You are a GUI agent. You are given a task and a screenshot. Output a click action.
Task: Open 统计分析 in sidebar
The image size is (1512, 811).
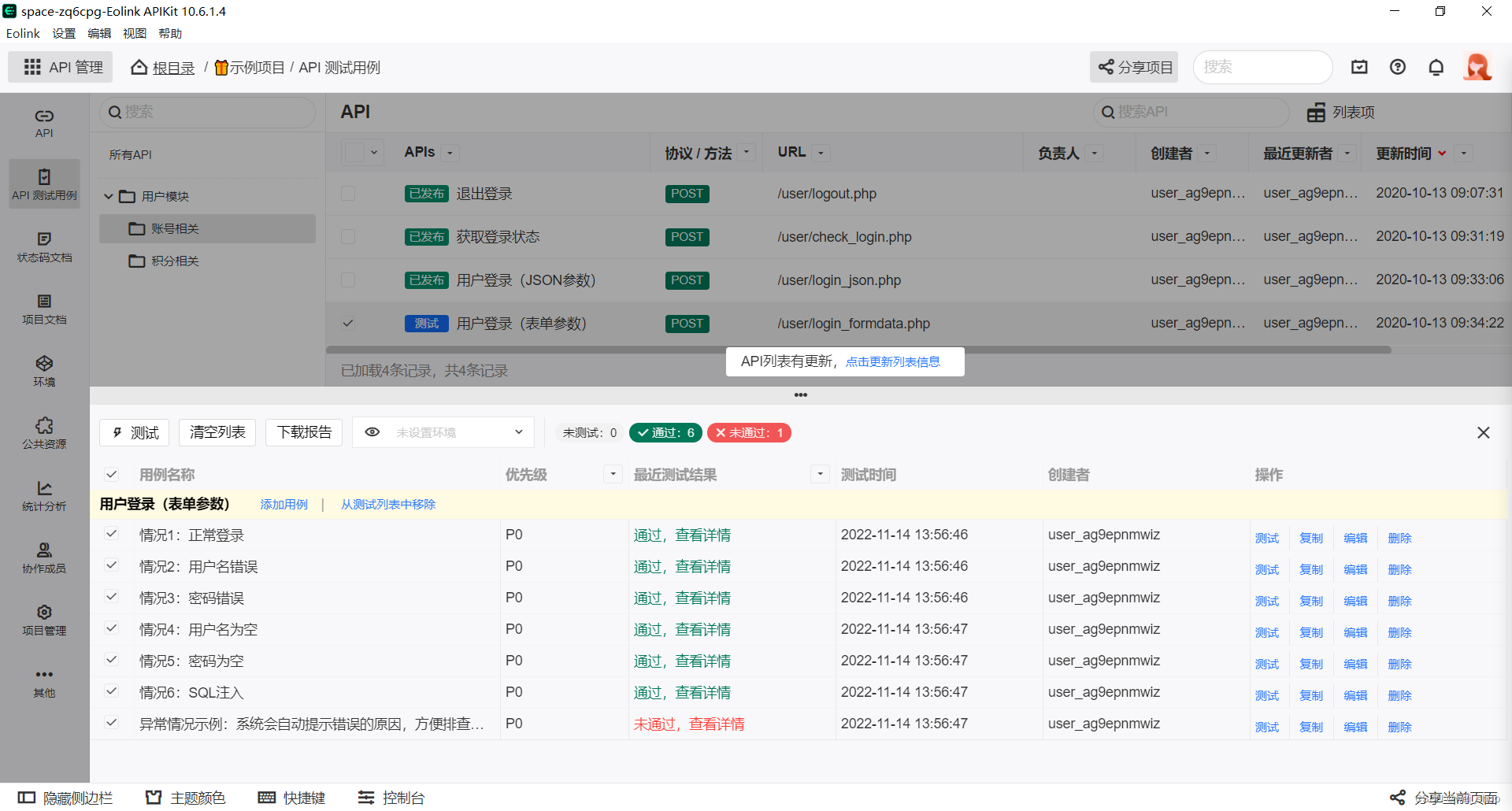(44, 496)
